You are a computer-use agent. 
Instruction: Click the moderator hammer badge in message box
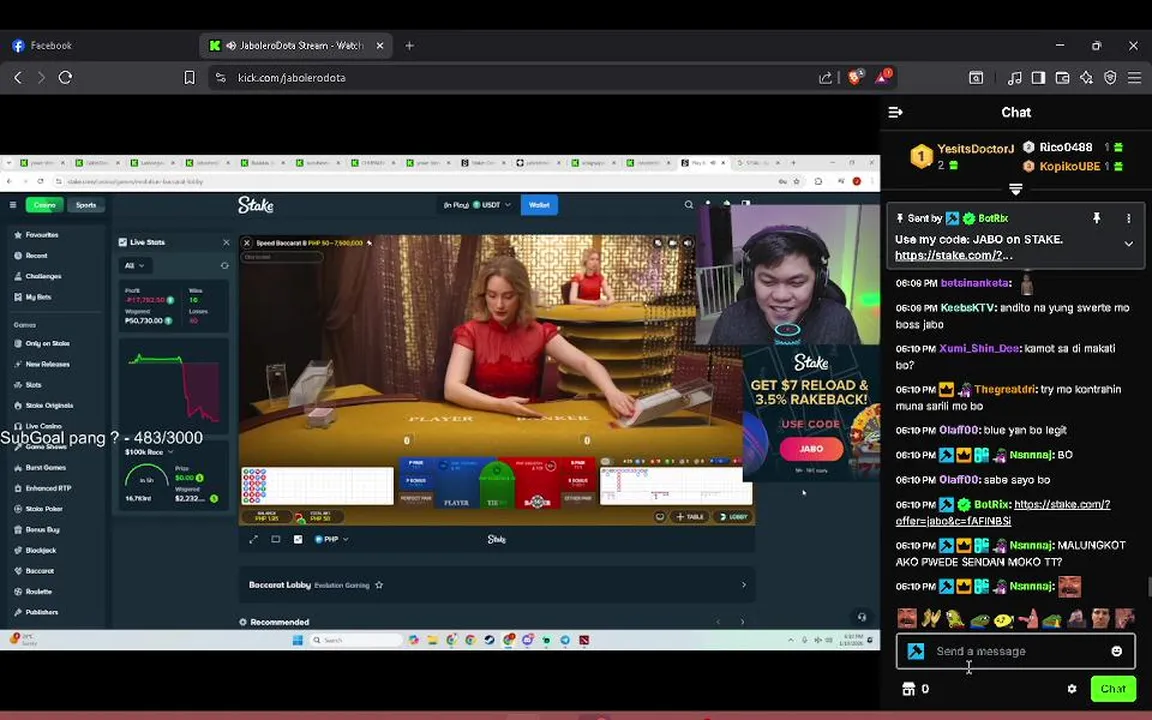[x=915, y=651]
